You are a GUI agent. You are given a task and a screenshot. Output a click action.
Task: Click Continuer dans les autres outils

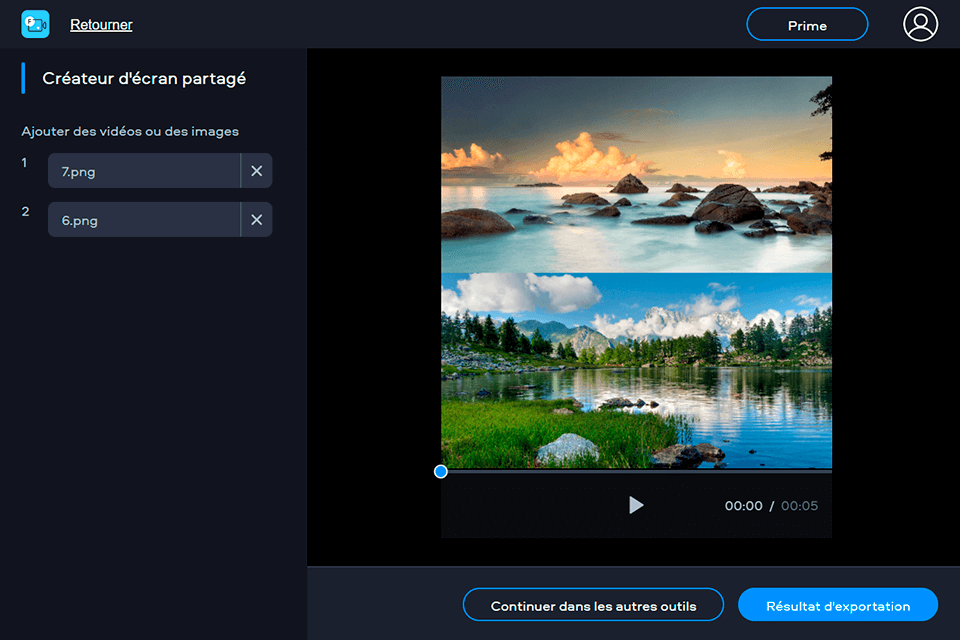[x=593, y=605]
